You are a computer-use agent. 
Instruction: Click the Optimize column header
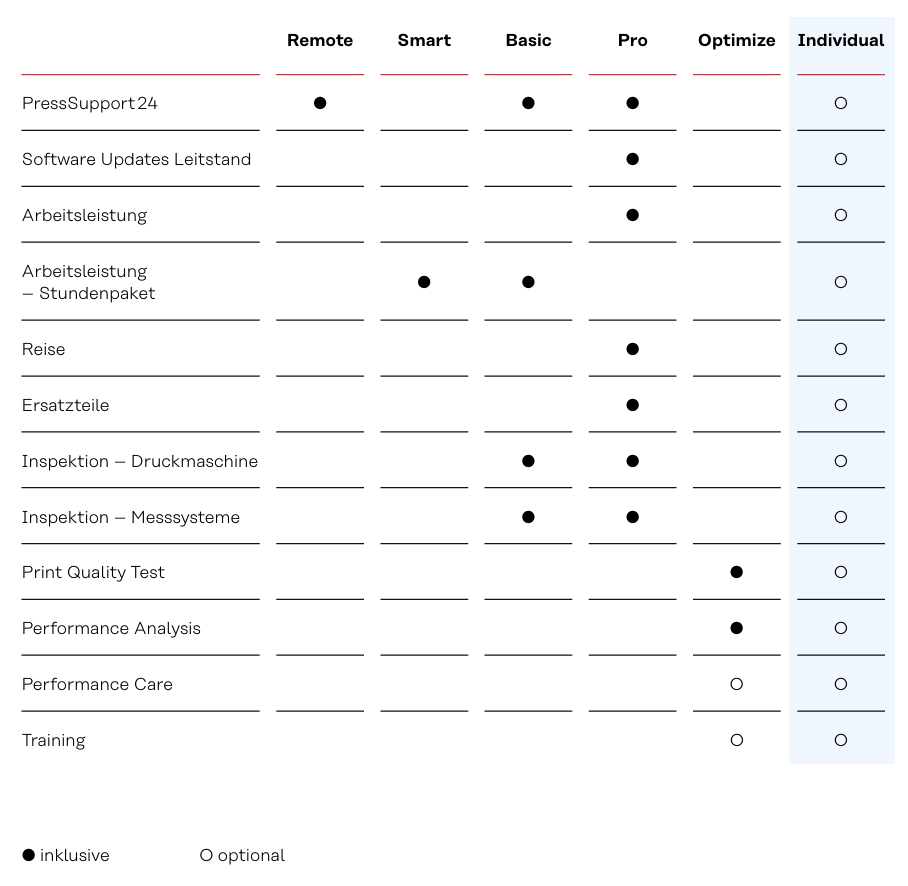[x=737, y=40]
